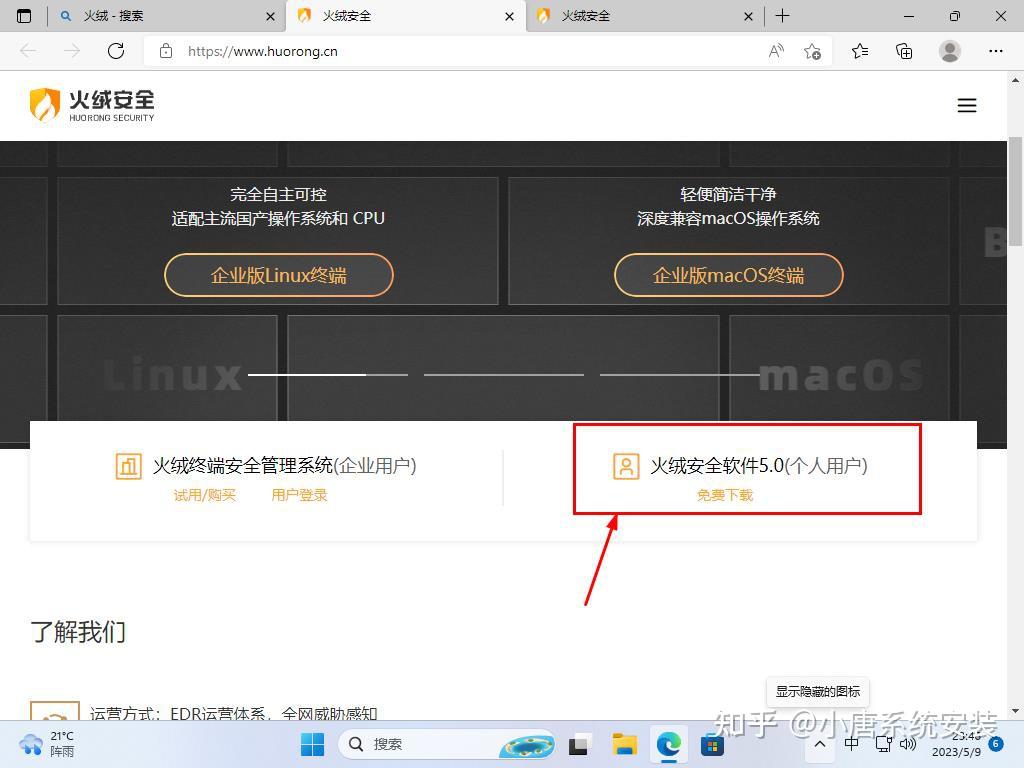Open the notification badge showing 6

click(996, 743)
